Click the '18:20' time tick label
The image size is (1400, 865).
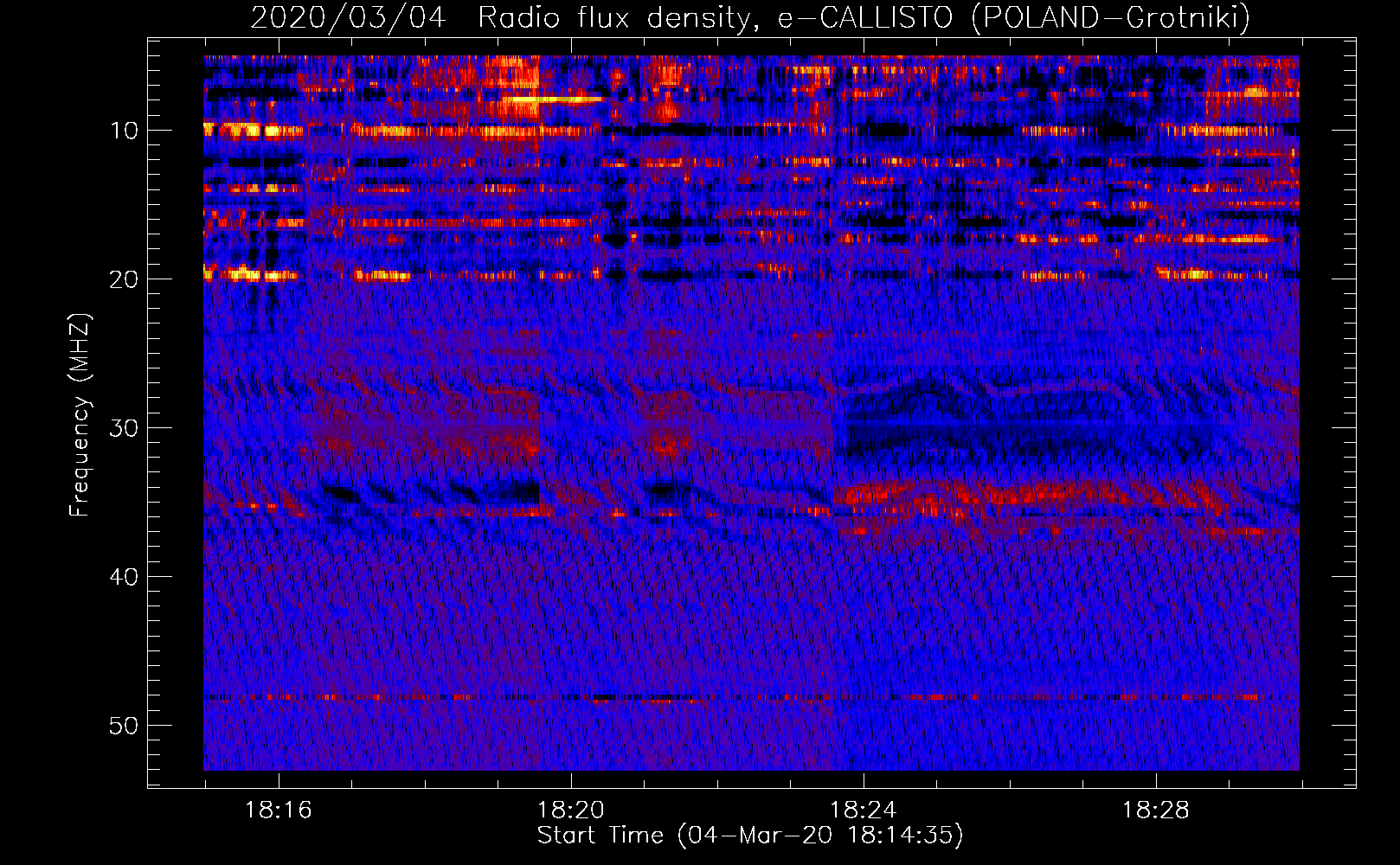tap(570, 811)
